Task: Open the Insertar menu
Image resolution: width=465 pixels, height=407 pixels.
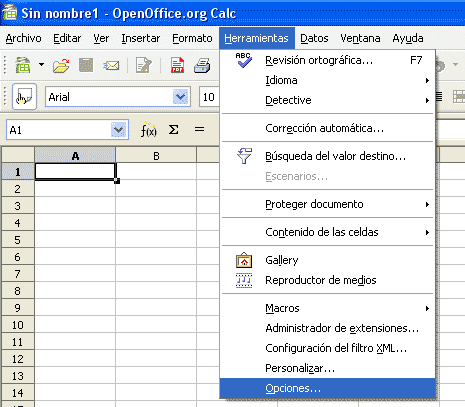Action: (141, 38)
